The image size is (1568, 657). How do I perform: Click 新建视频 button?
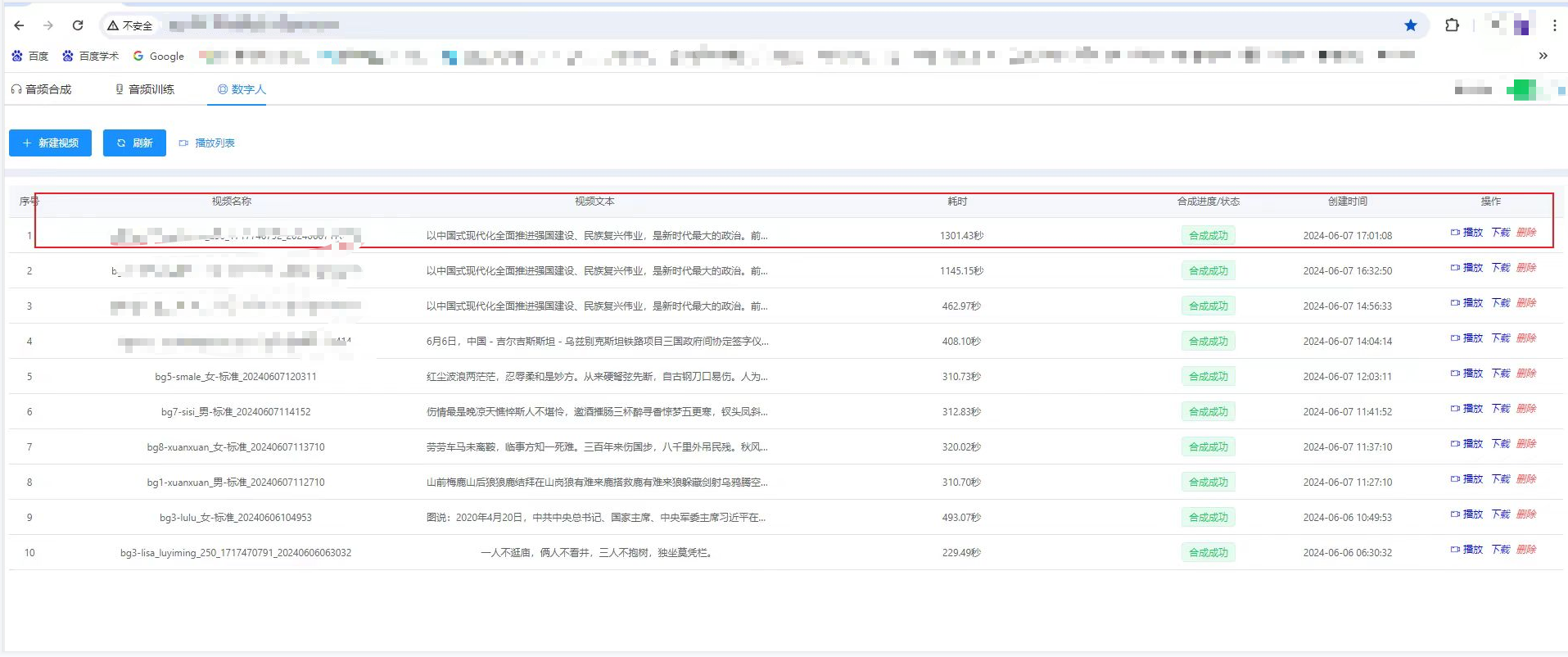50,143
